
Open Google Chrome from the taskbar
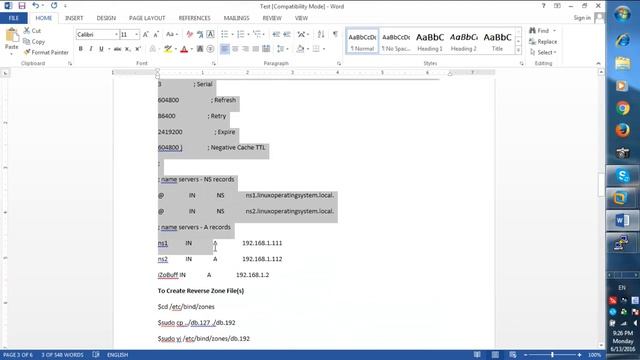tap(622, 108)
